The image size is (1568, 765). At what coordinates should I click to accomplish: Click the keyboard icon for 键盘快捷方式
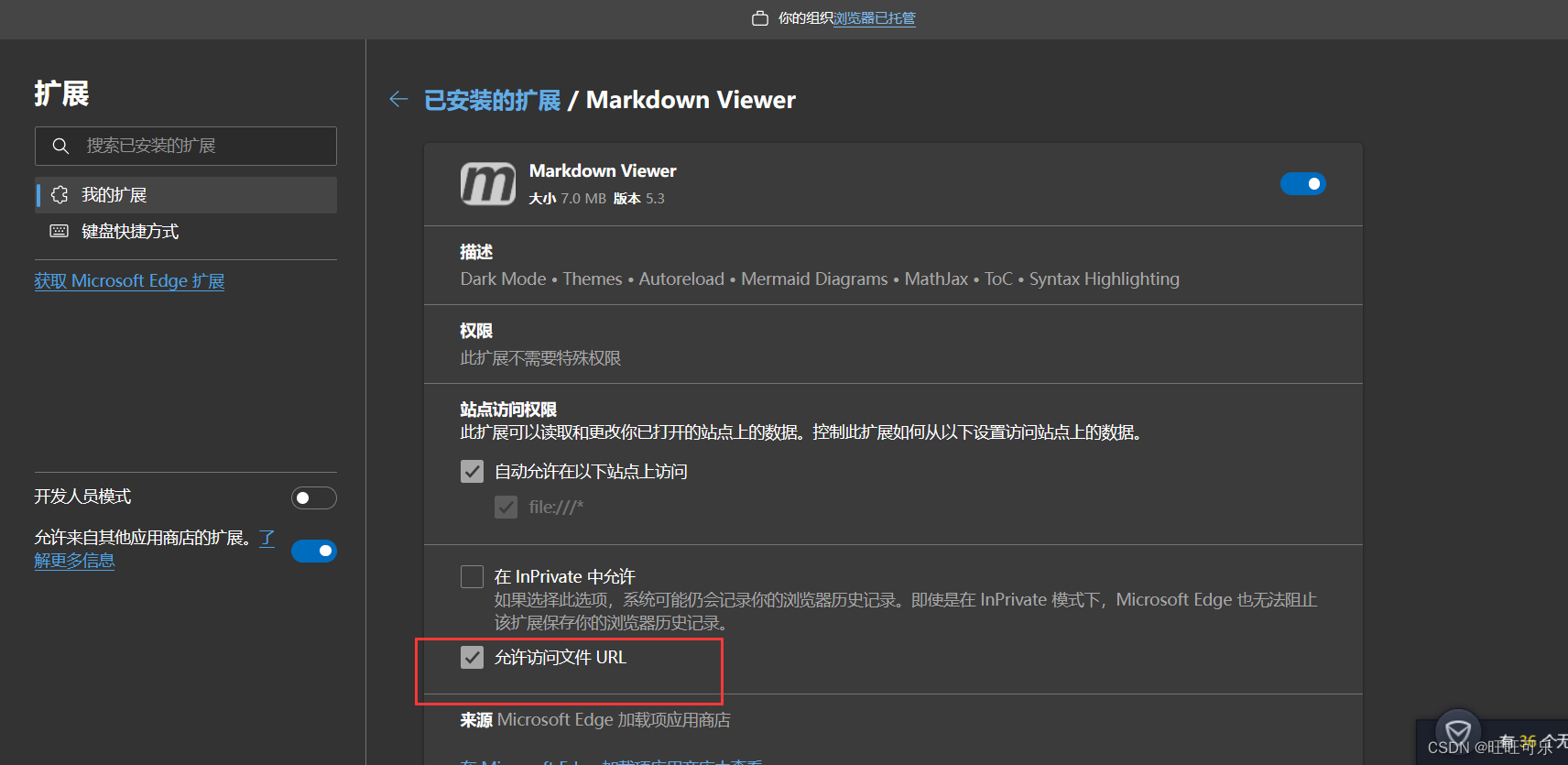point(60,231)
